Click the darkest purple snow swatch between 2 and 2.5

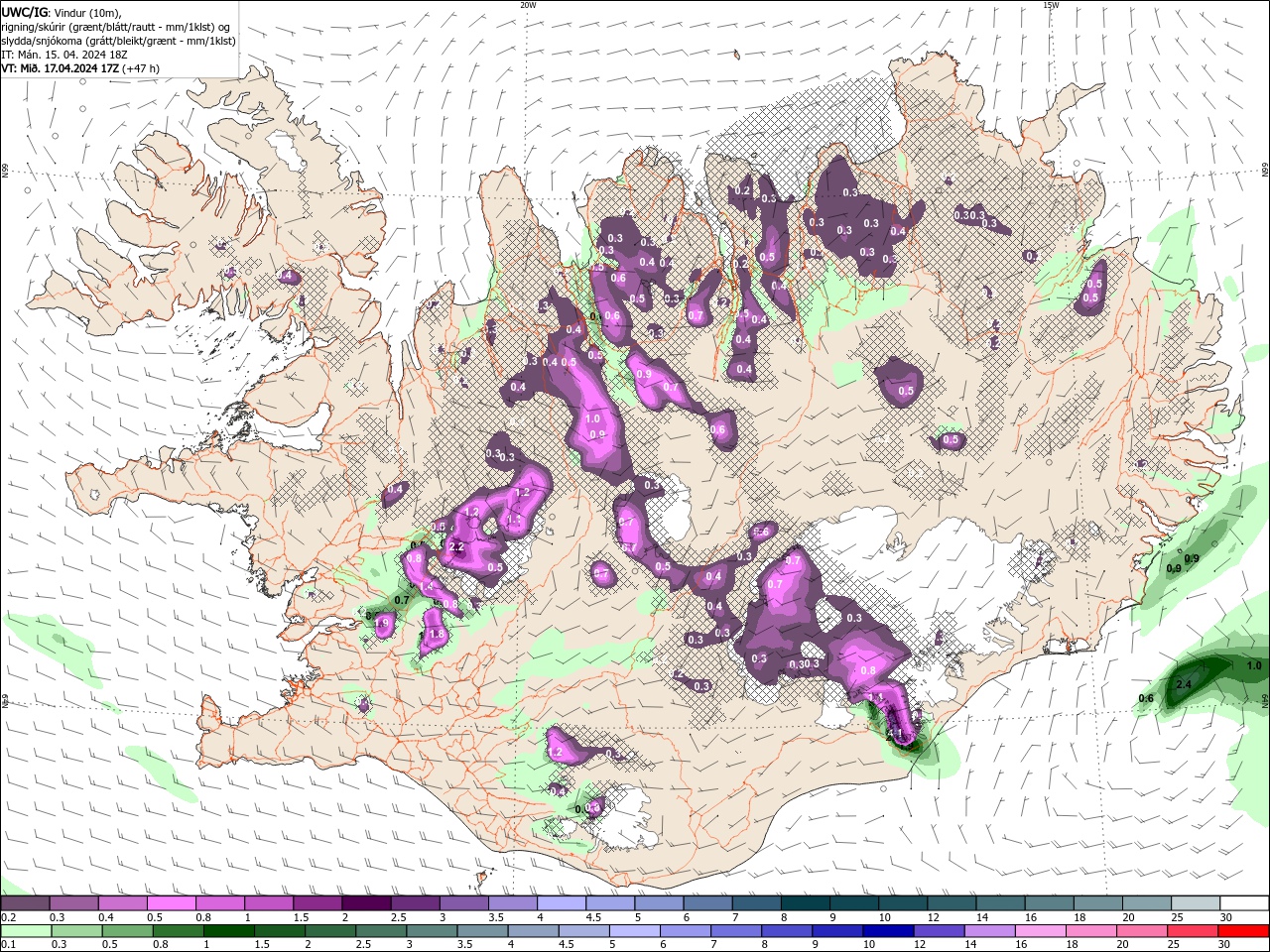tap(366, 903)
